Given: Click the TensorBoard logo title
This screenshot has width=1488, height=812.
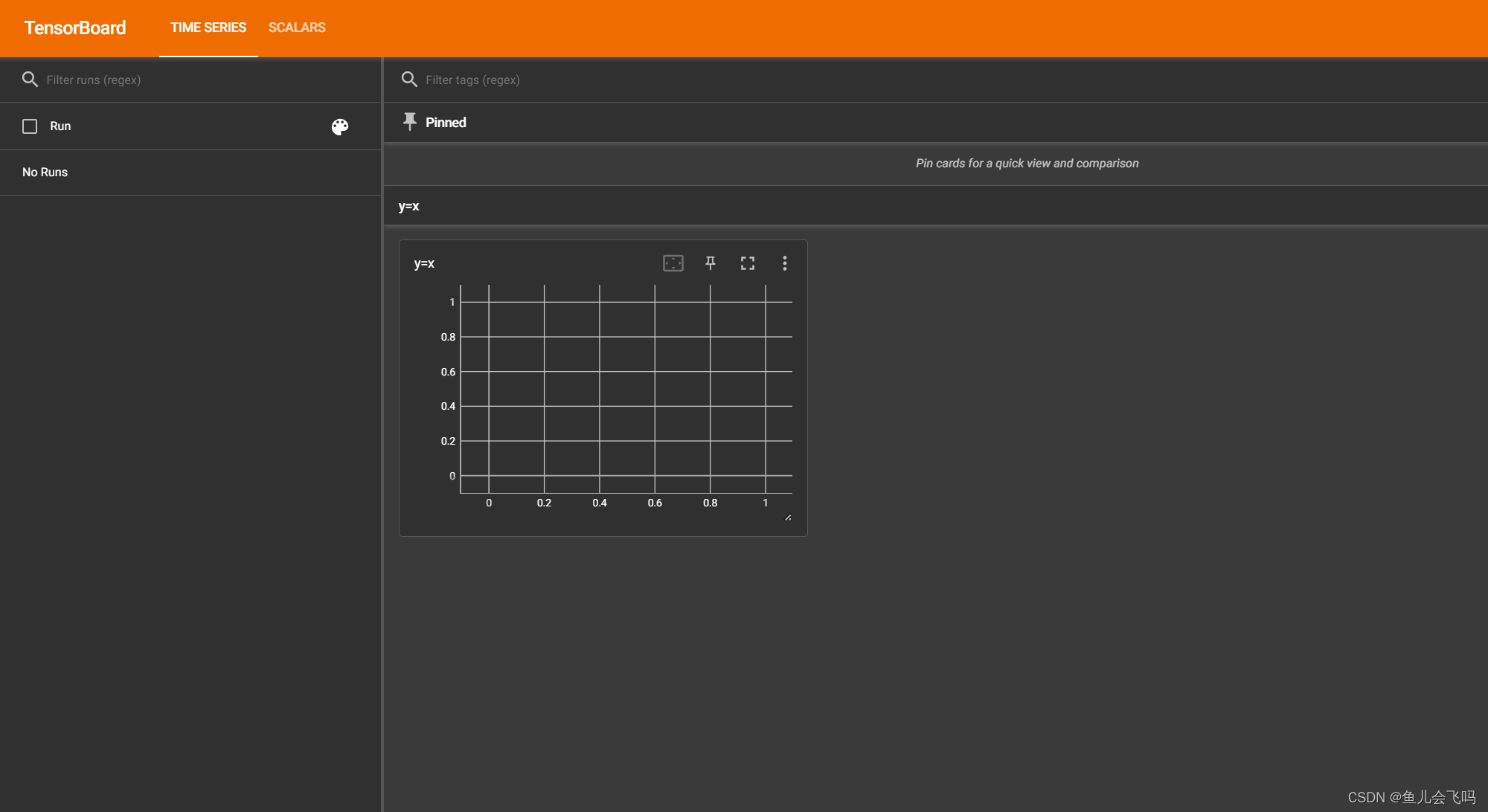Looking at the screenshot, I should (x=75, y=28).
